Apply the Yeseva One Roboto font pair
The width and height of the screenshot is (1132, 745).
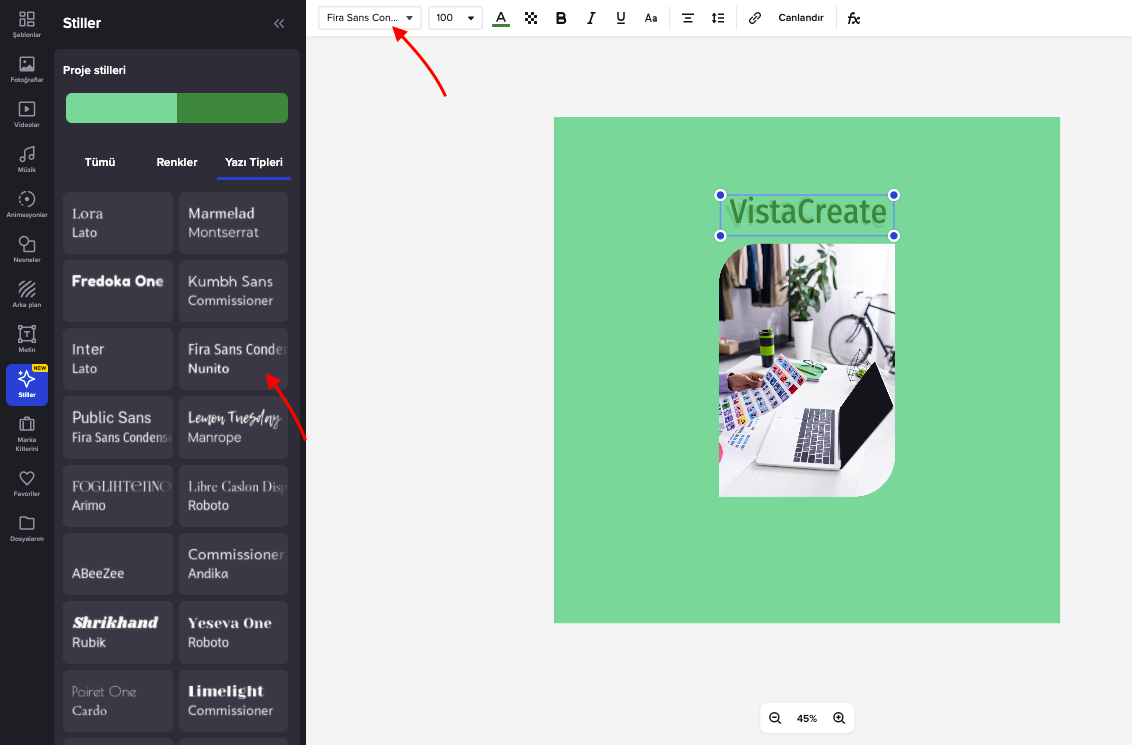[x=233, y=632]
